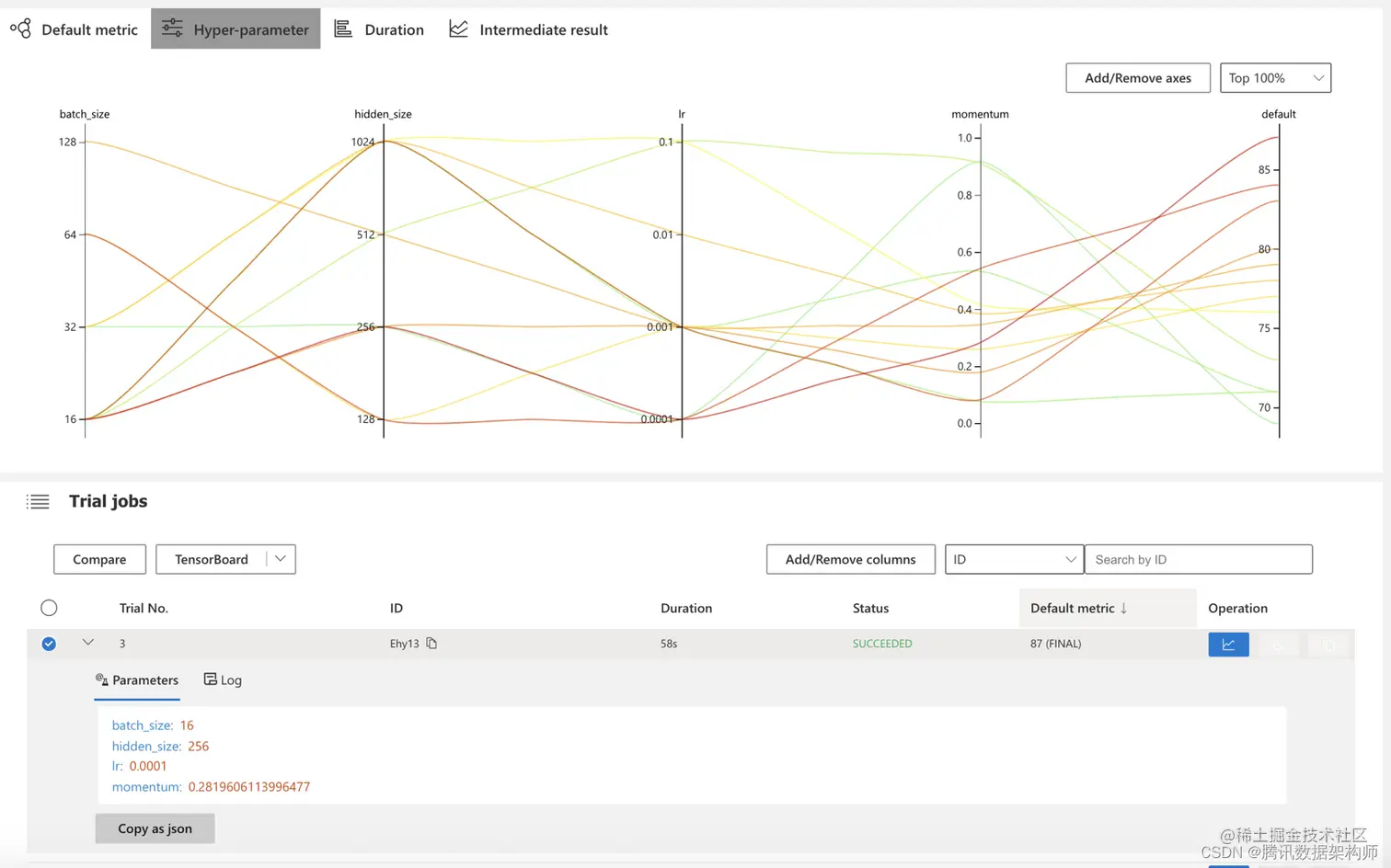1391x868 pixels.
Task: Open the ID search filter dropdown
Action: click(x=1014, y=559)
